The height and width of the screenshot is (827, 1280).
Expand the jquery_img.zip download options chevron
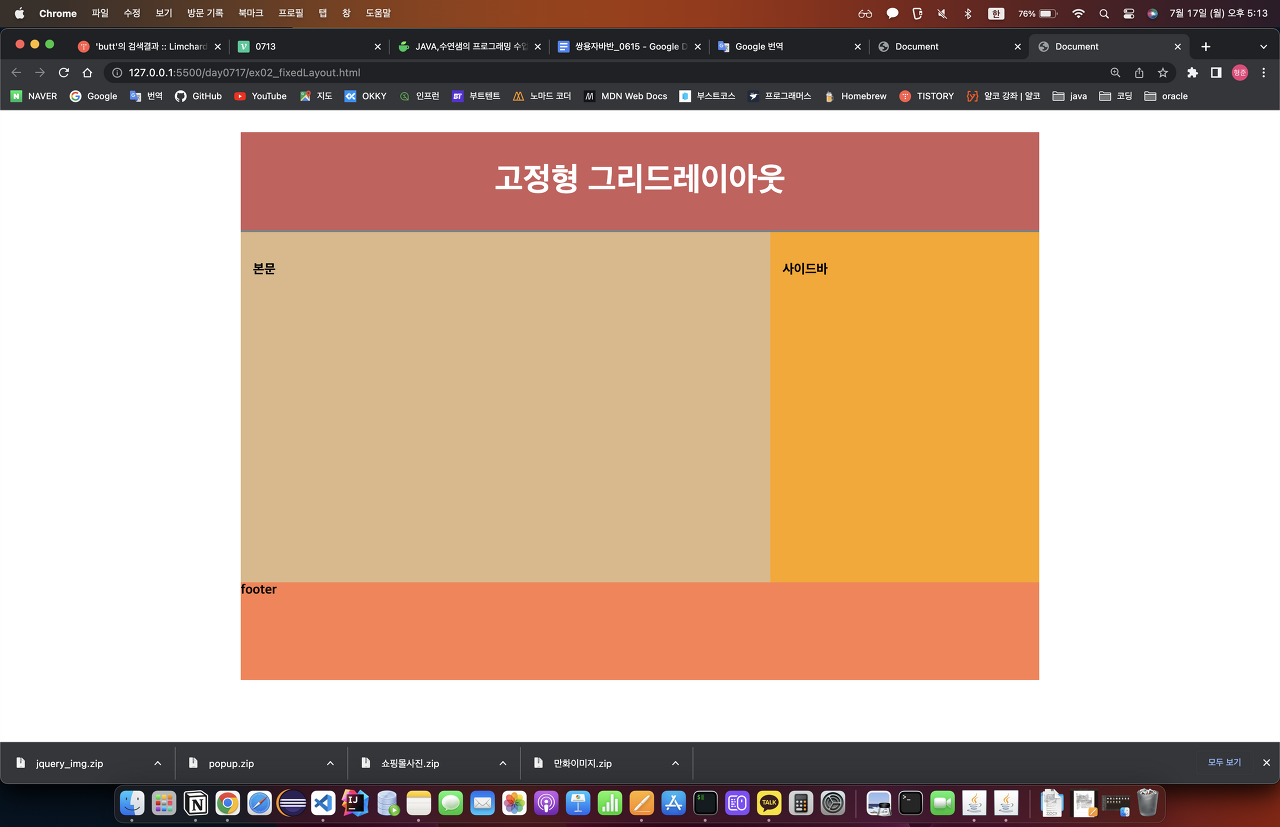tap(158, 763)
